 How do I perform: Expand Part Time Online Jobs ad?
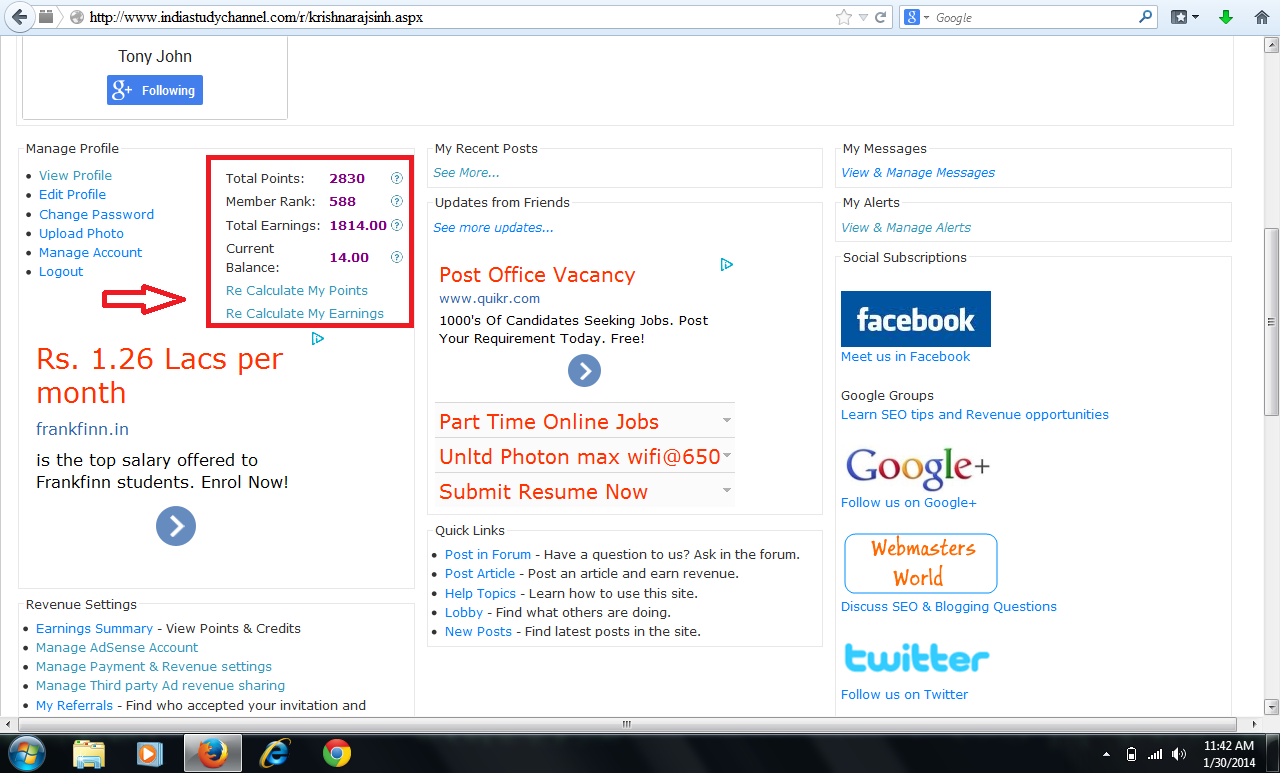tap(727, 420)
